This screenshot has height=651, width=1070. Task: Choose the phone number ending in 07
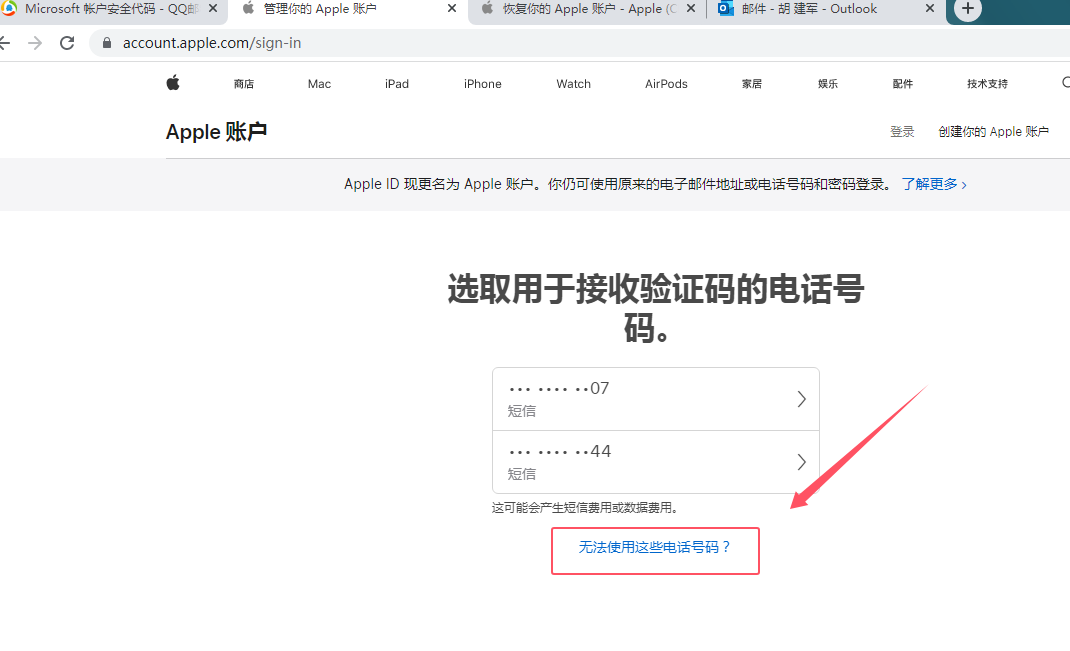pyautogui.click(x=656, y=399)
